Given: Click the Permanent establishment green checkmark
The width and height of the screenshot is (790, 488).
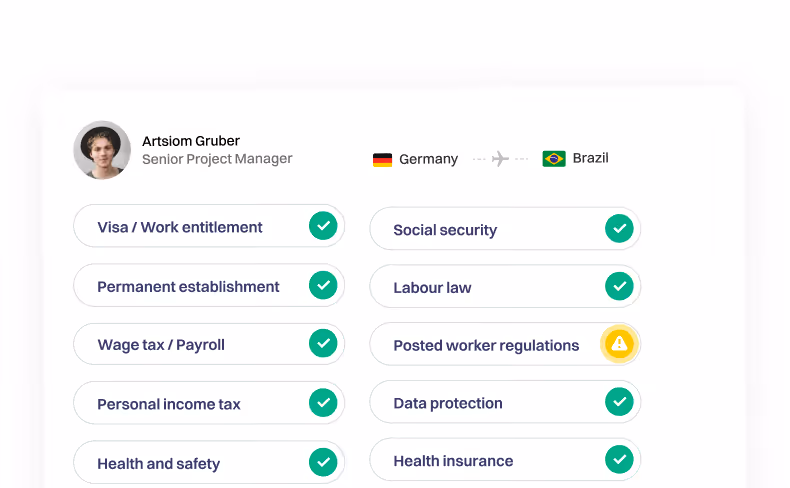Looking at the screenshot, I should click(322, 285).
